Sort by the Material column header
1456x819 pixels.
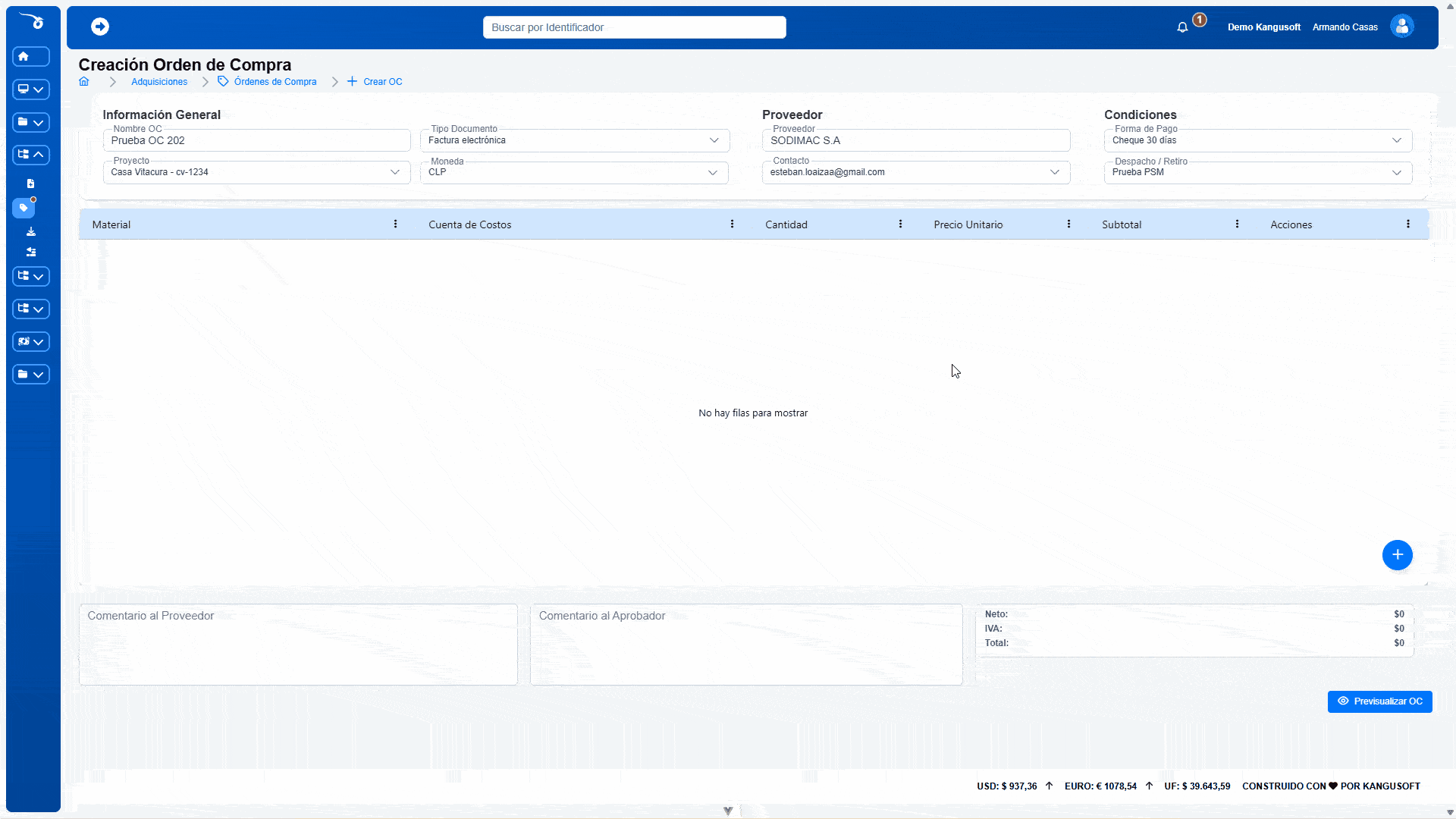111,224
